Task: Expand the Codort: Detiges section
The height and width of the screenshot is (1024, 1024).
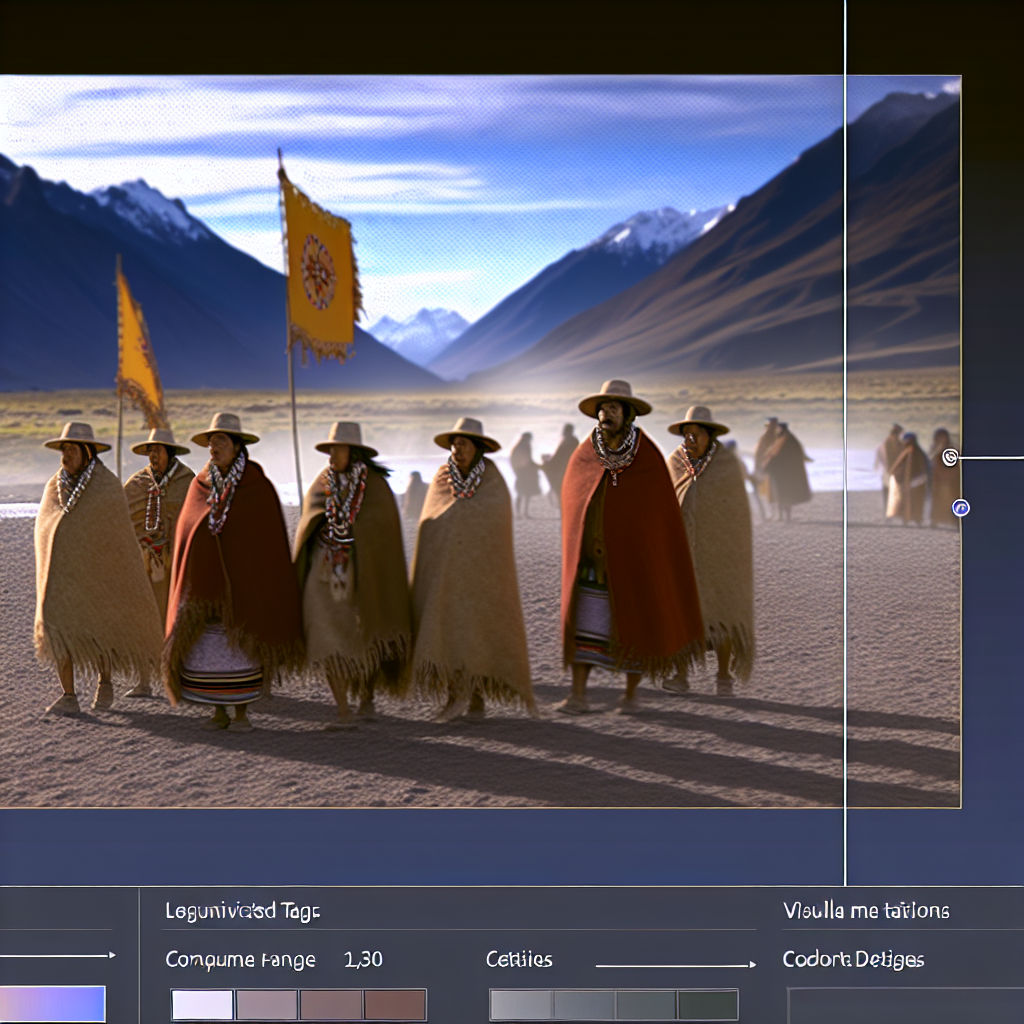Action: (853, 960)
